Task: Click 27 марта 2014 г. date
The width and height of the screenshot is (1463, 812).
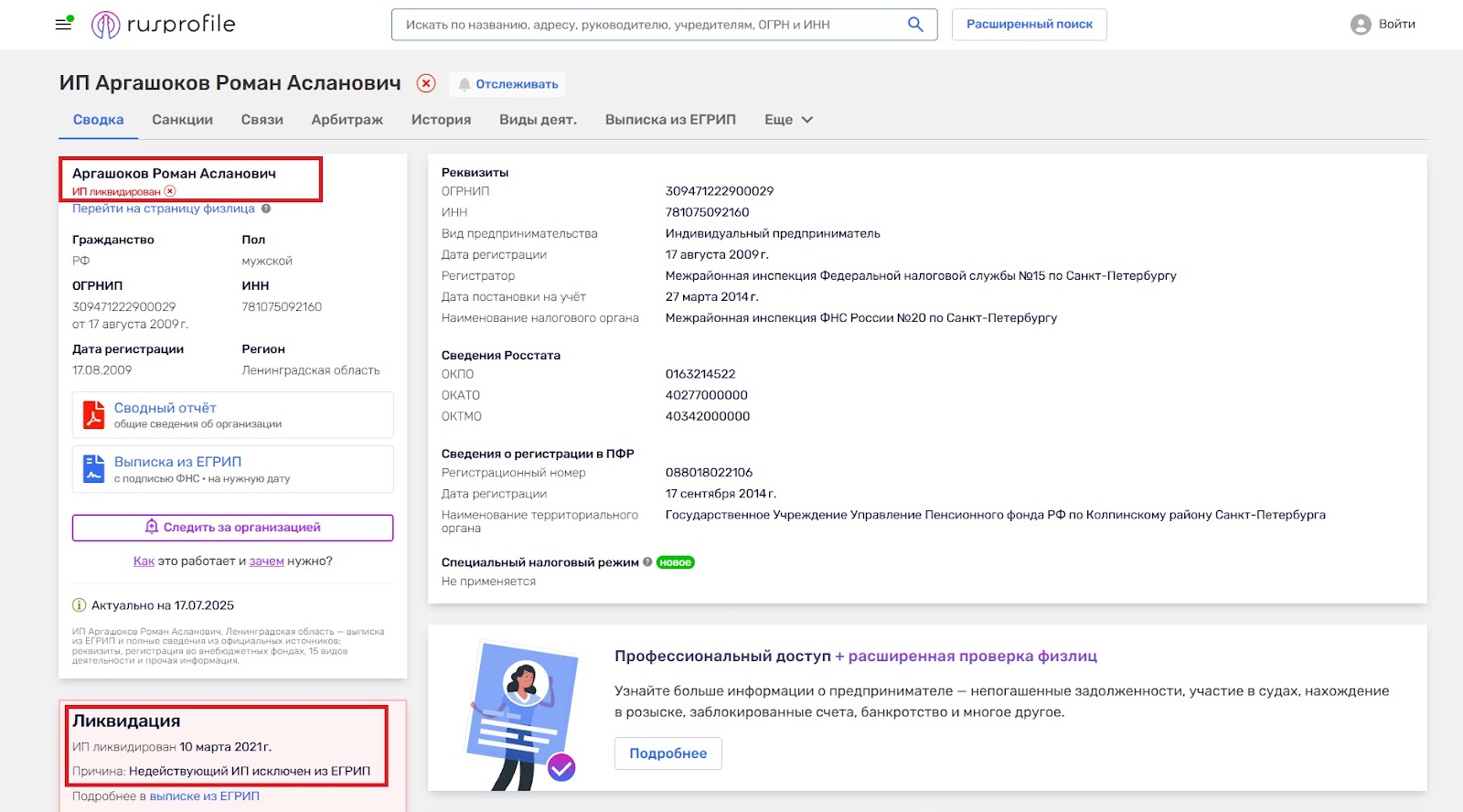Action: pos(712,296)
